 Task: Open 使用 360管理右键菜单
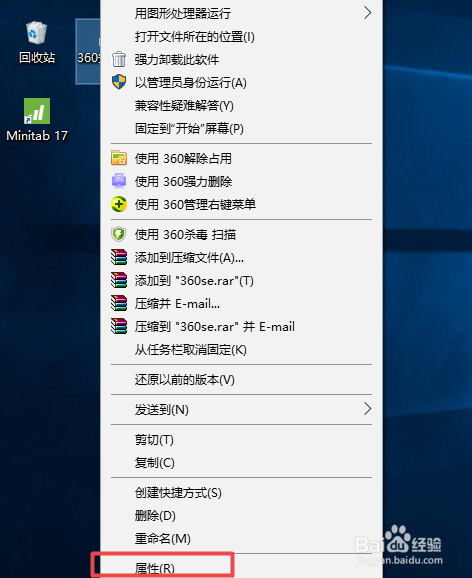242,204
